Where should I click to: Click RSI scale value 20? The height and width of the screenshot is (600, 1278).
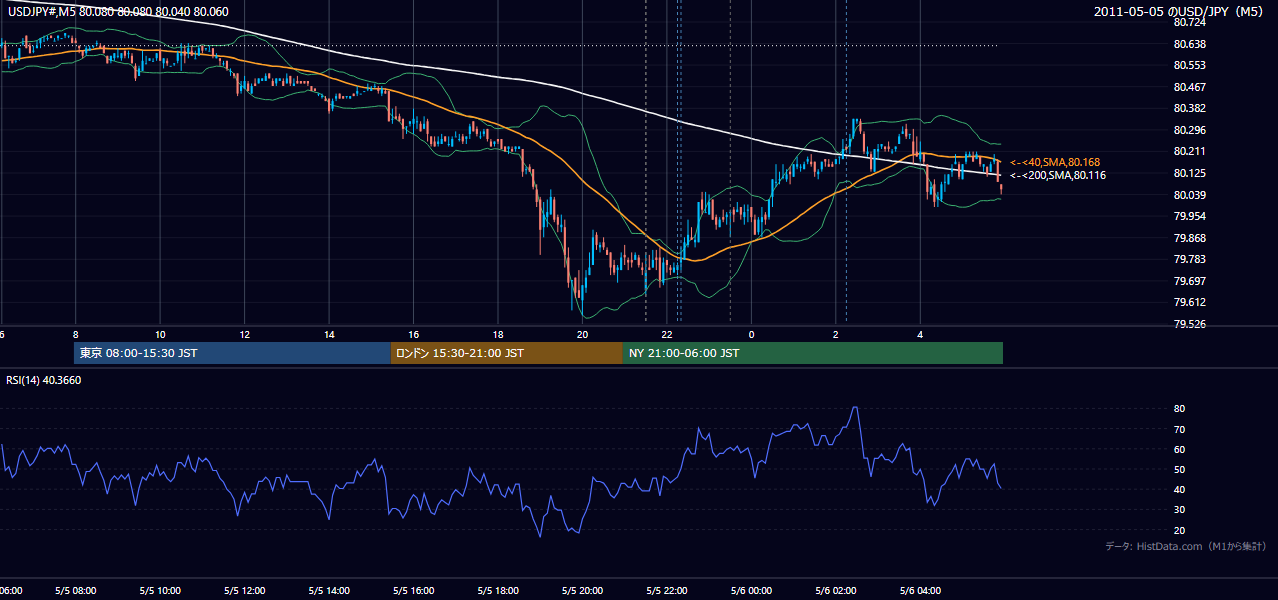[1179, 530]
